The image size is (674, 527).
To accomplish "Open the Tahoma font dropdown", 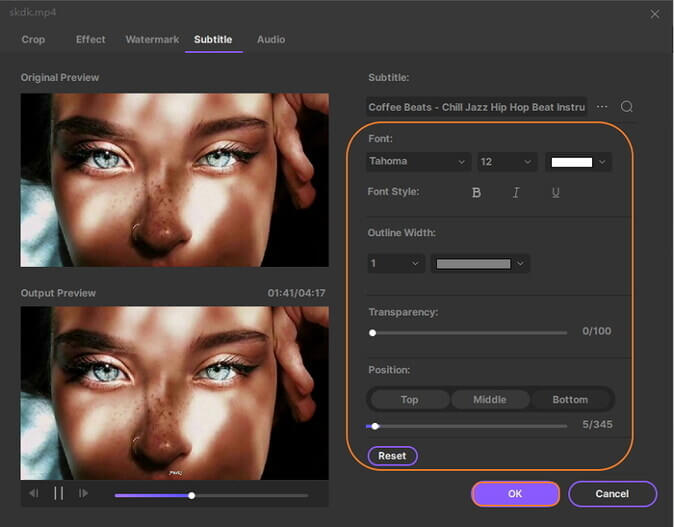I will pyautogui.click(x=418, y=162).
